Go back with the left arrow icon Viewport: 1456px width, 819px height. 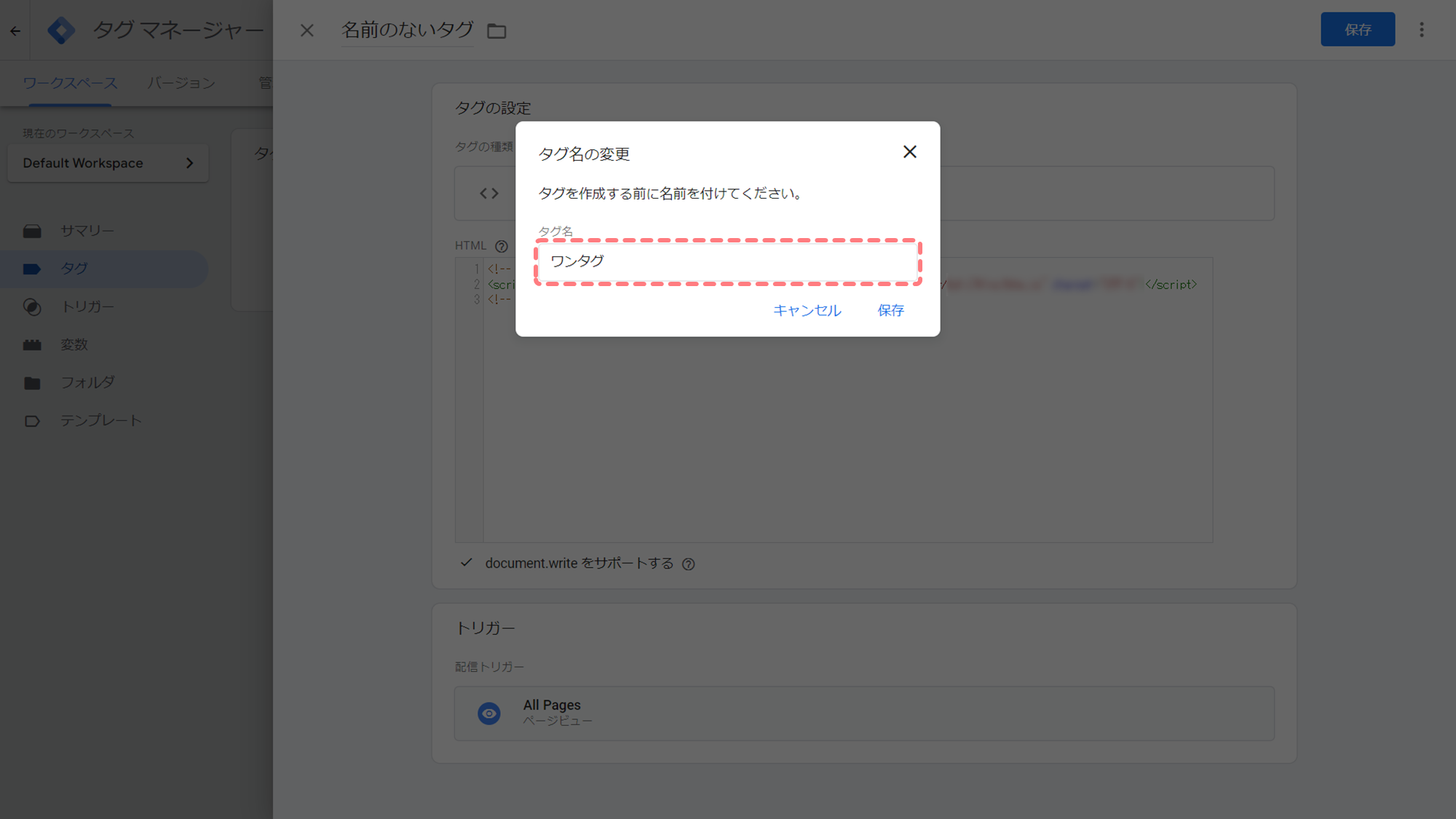coord(15,31)
